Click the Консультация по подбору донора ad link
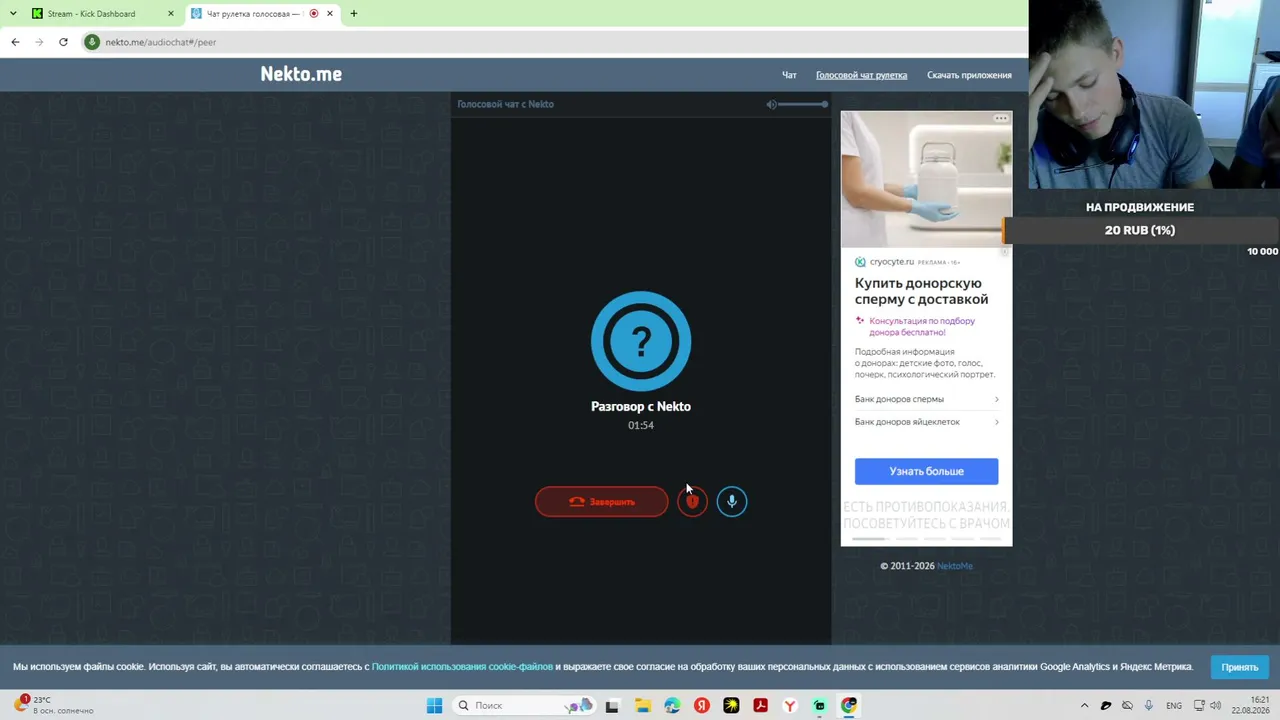Screen dimensions: 1280x720 922,326
